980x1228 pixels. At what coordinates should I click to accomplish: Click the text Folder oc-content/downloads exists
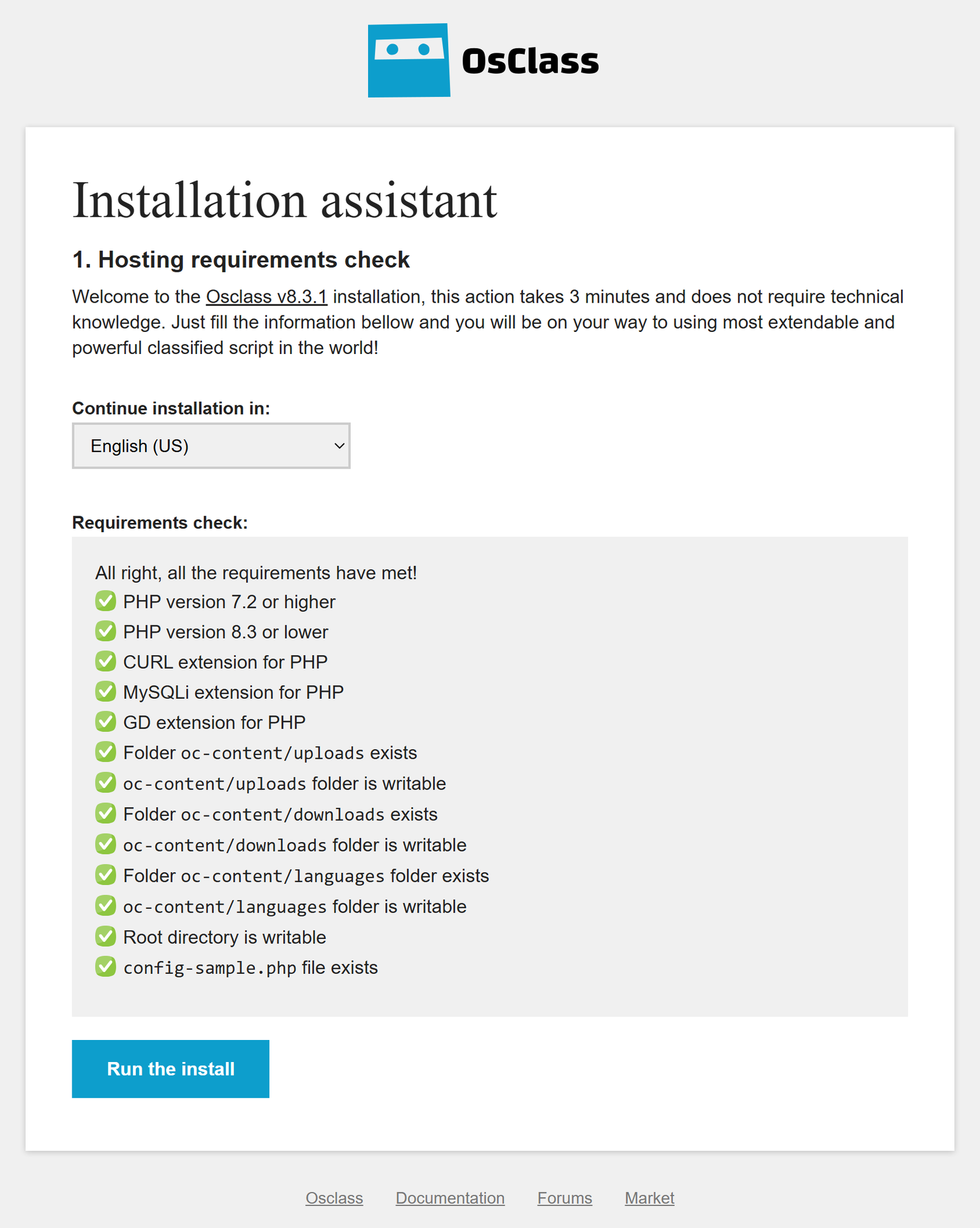[281, 815]
